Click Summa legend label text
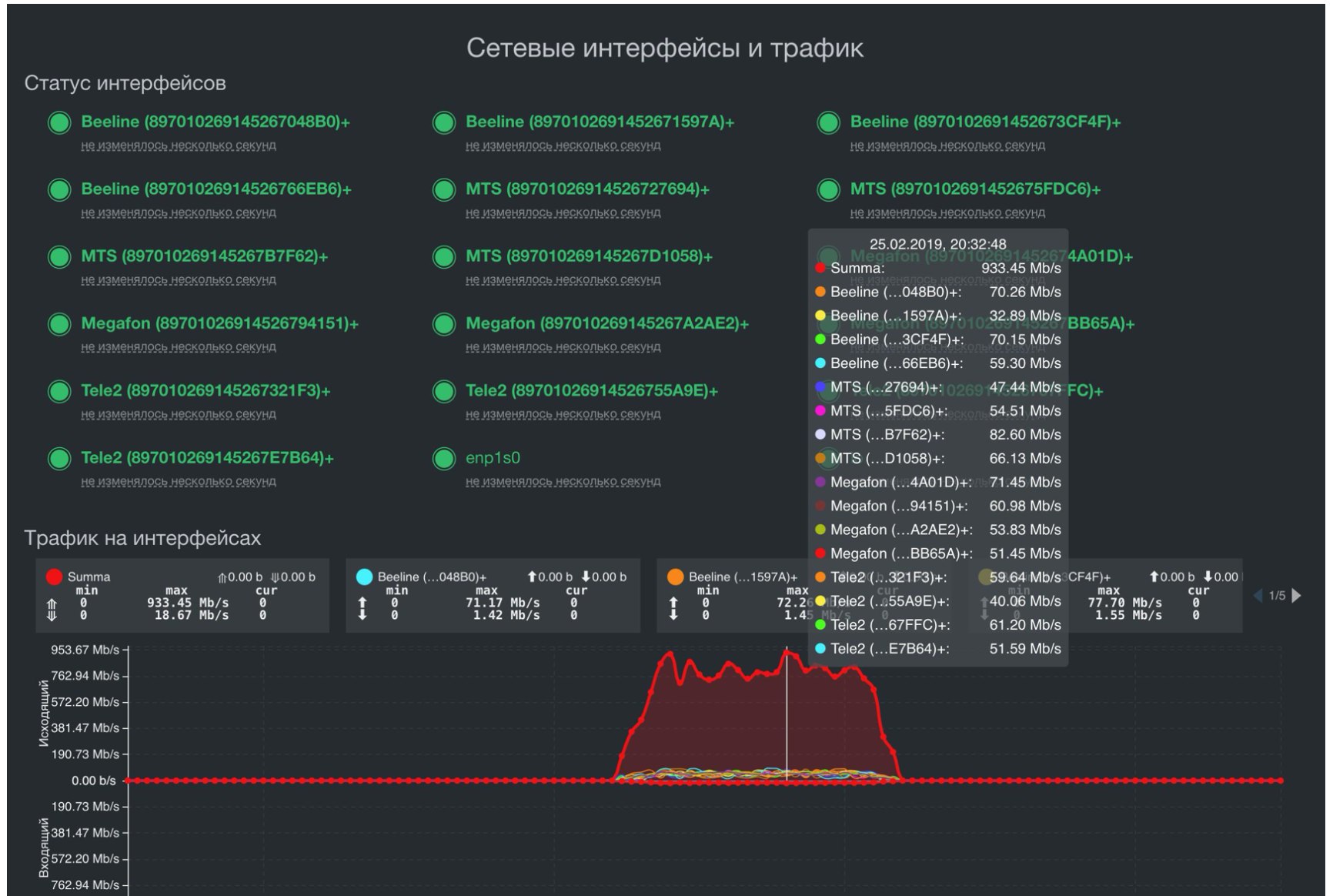Image resolution: width=1333 pixels, height=896 pixels. point(89,577)
